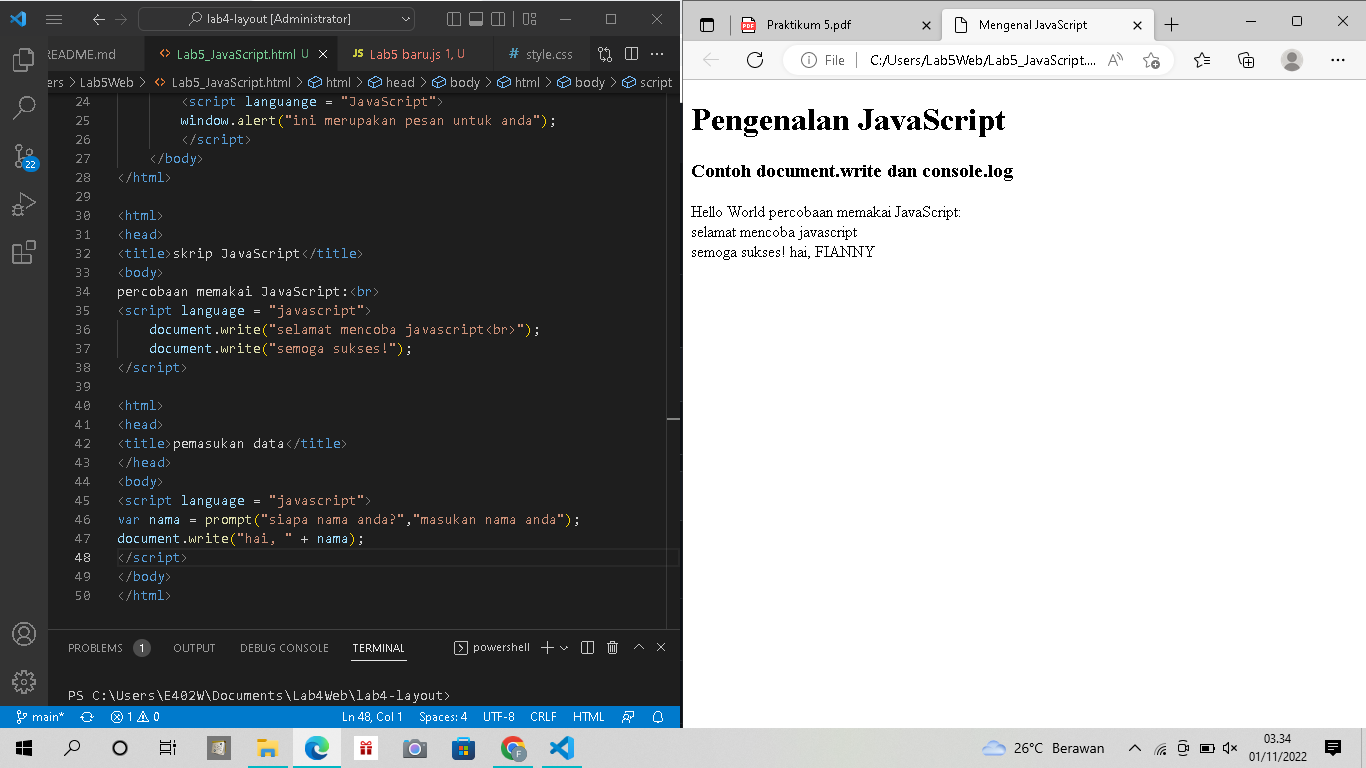1366x768 pixels.
Task: Add the JavaScript page to Edge favorites
Action: point(1152,60)
